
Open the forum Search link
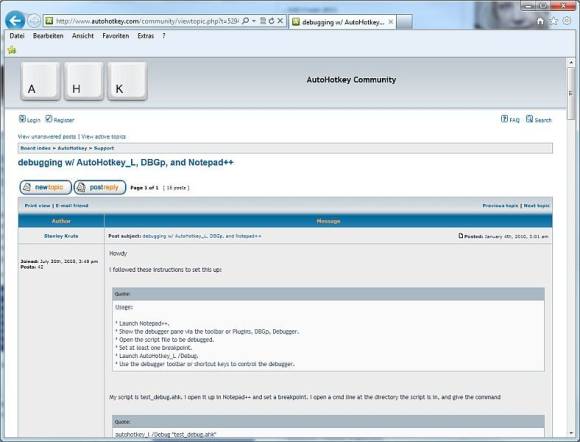(x=539, y=119)
